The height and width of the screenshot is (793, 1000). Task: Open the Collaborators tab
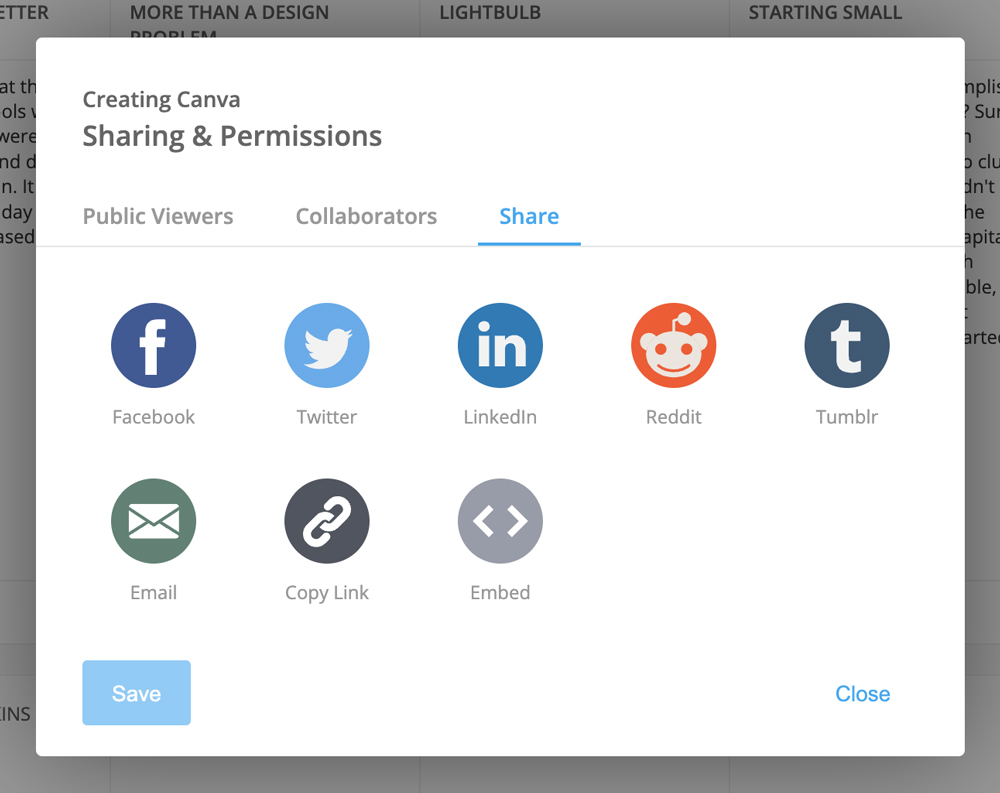coord(366,216)
